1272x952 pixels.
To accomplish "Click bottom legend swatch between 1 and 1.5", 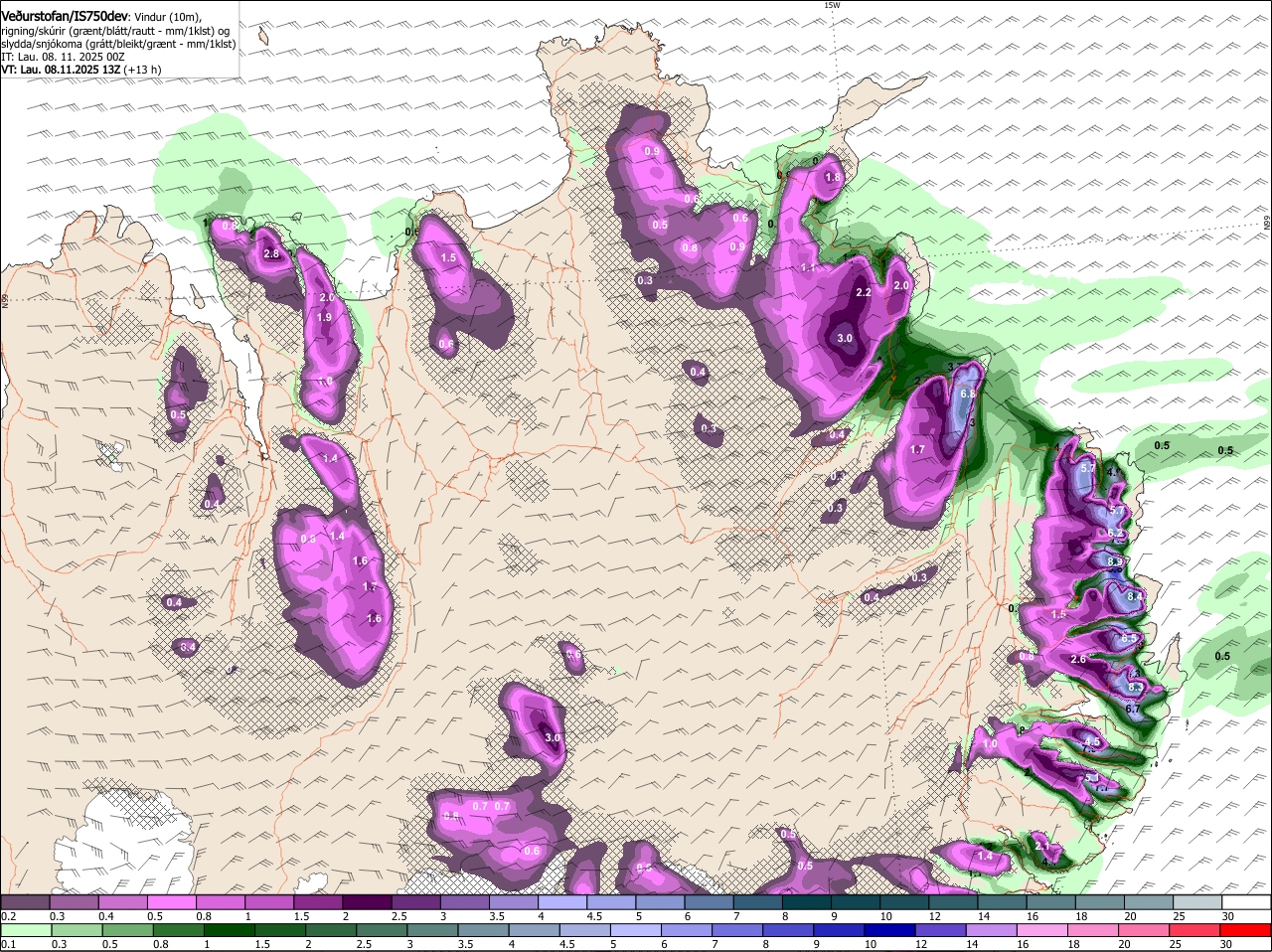I will tap(229, 930).
